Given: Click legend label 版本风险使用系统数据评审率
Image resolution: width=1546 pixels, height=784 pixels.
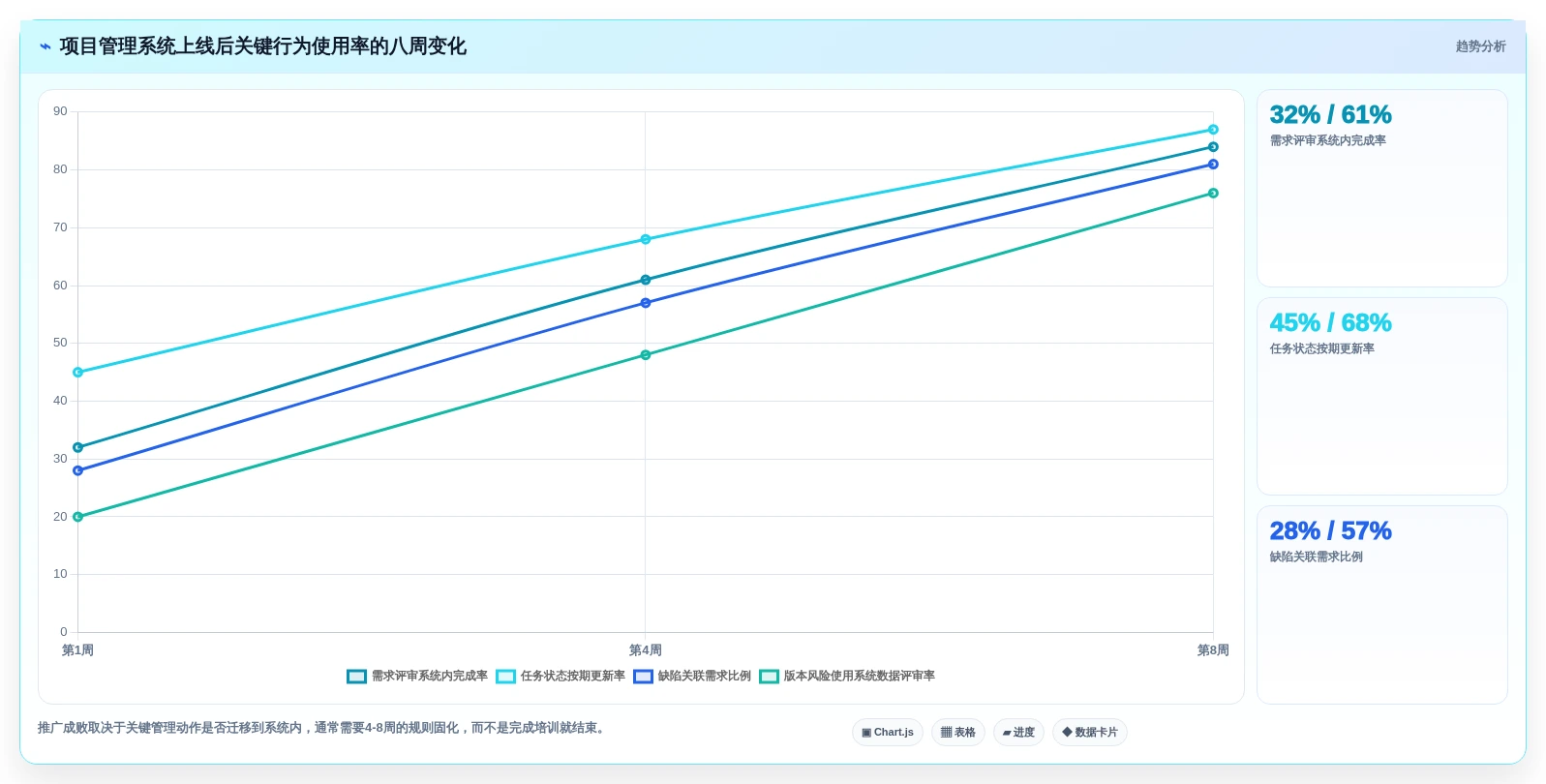Looking at the screenshot, I should (860, 677).
